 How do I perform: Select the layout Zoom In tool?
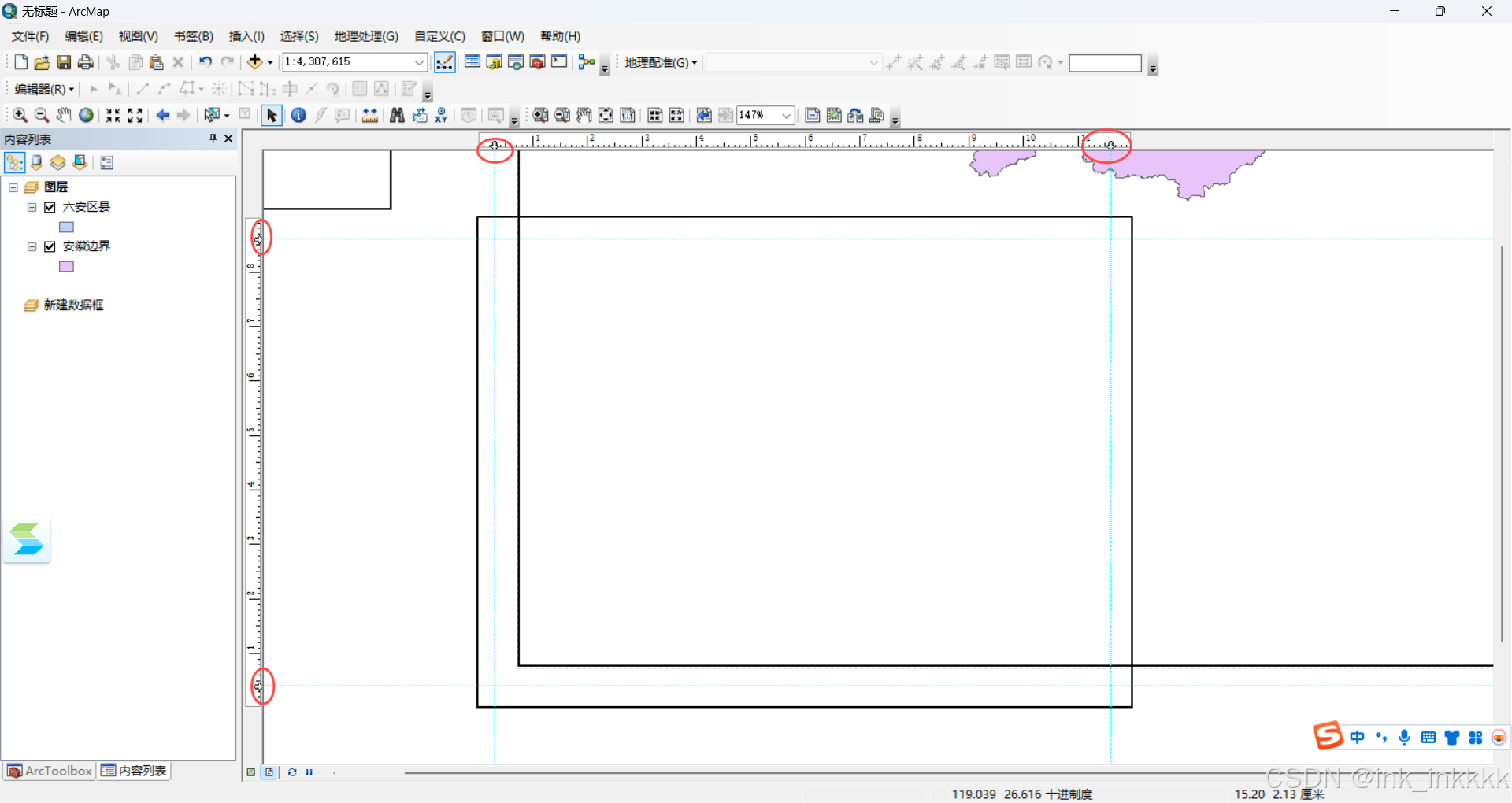[x=540, y=115]
